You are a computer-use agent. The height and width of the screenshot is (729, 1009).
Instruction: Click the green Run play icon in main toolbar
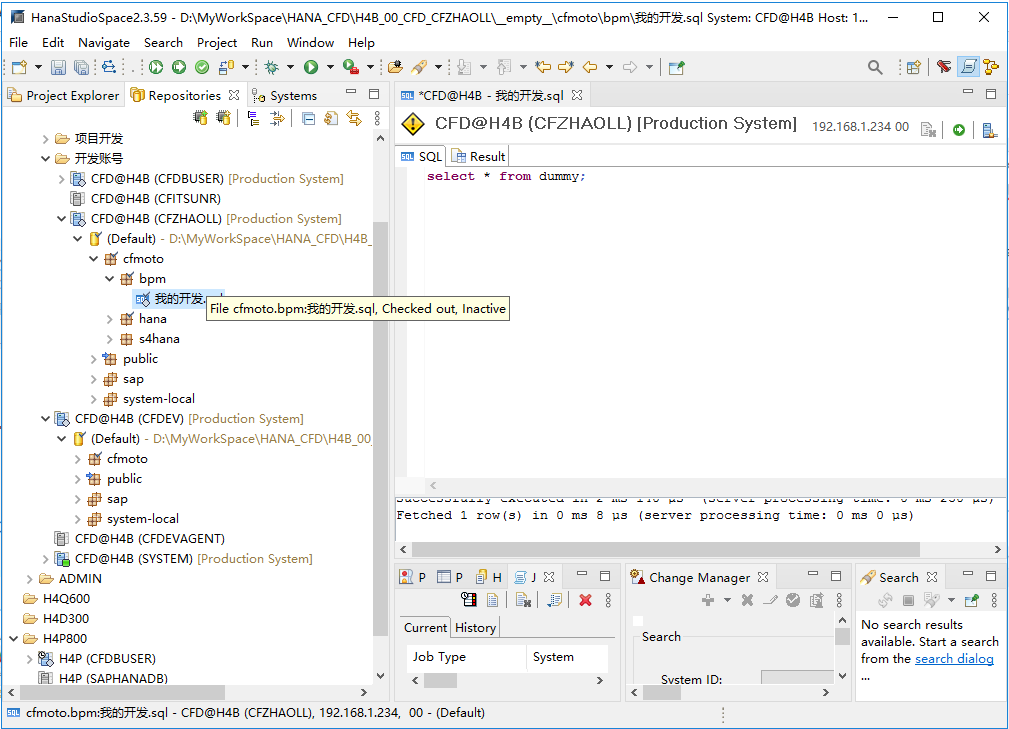tap(311, 67)
